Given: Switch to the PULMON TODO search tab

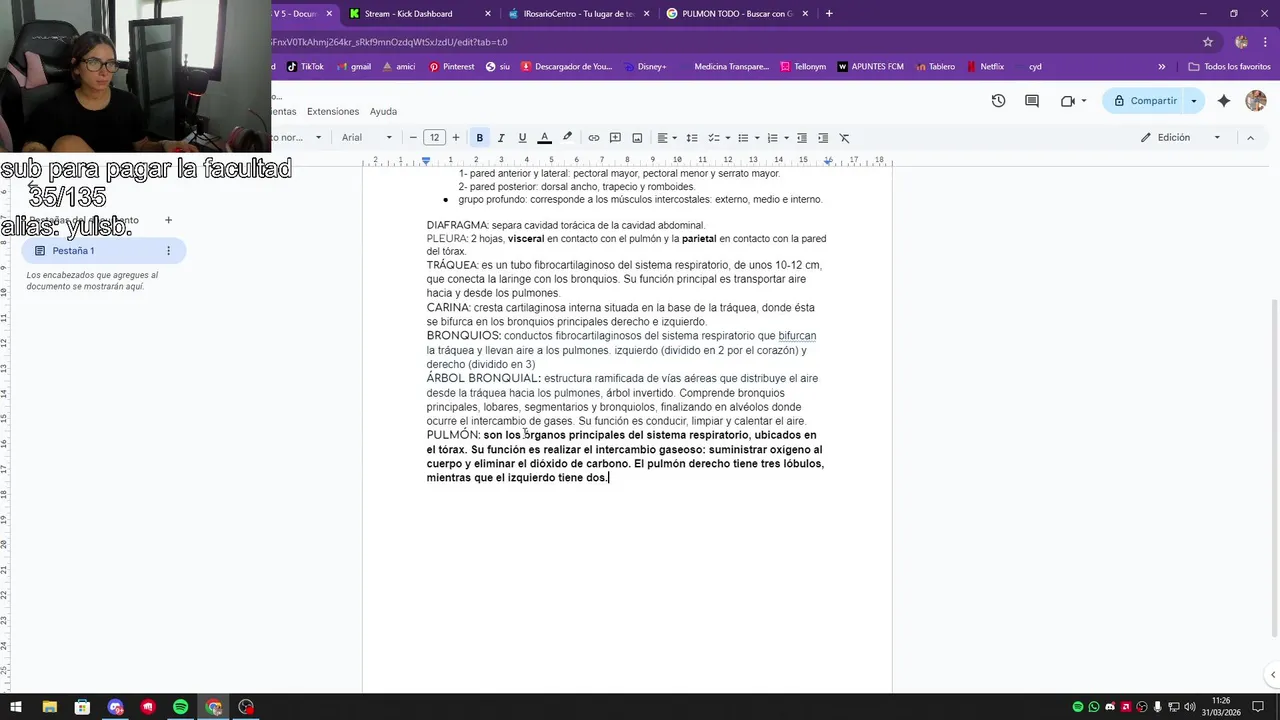Looking at the screenshot, I should point(736,14).
